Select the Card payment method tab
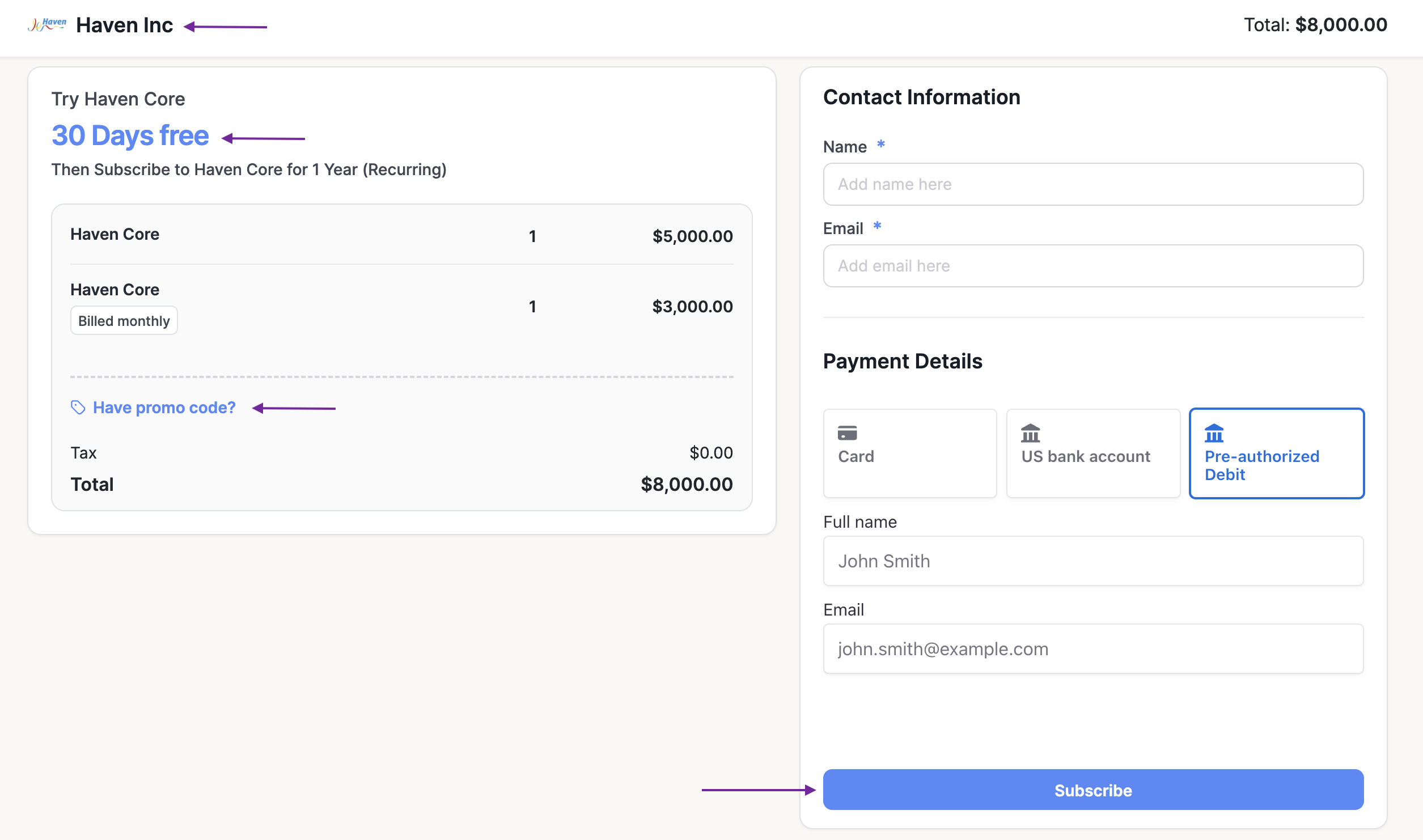The image size is (1423, 840). pyautogui.click(x=909, y=453)
